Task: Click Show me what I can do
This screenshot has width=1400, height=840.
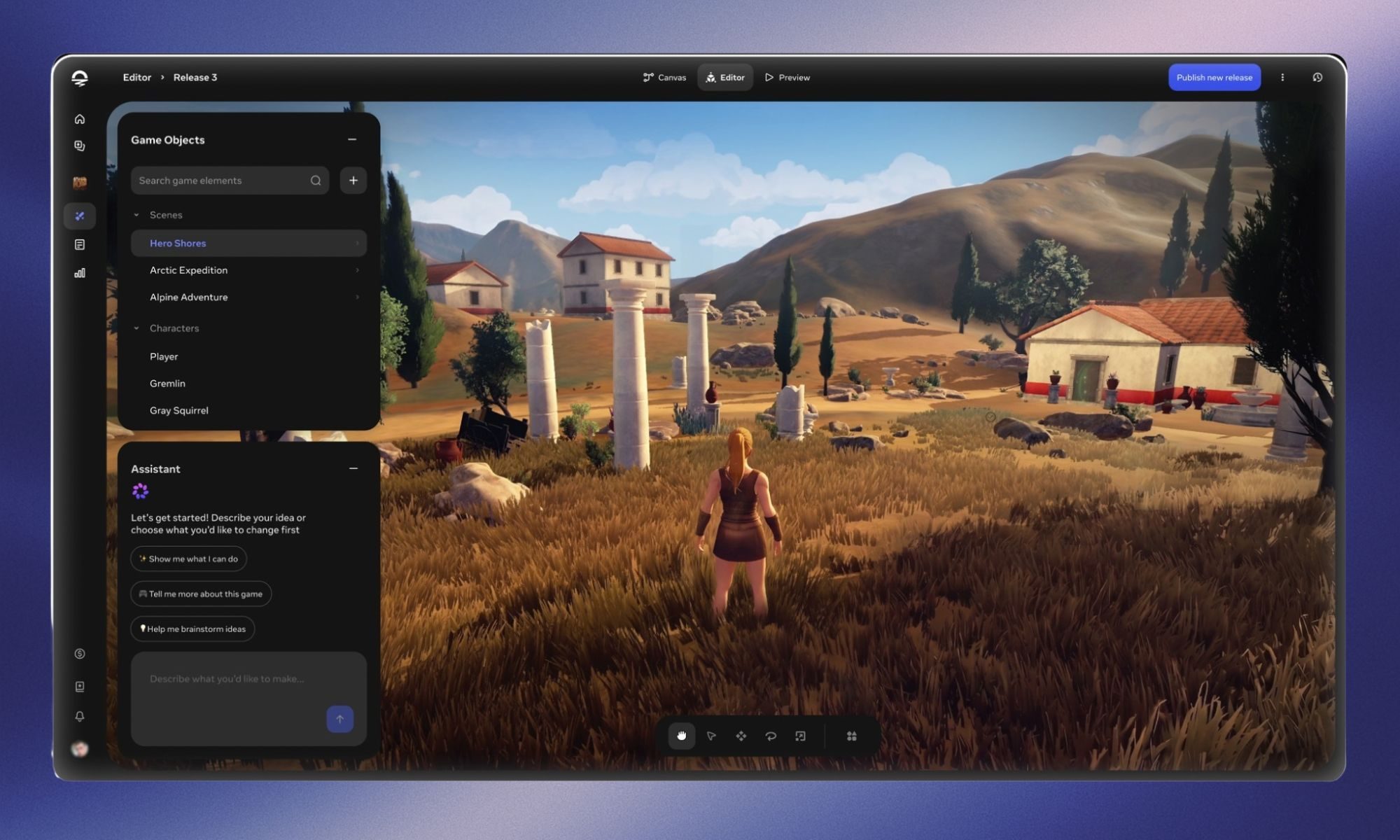Action: pyautogui.click(x=188, y=559)
